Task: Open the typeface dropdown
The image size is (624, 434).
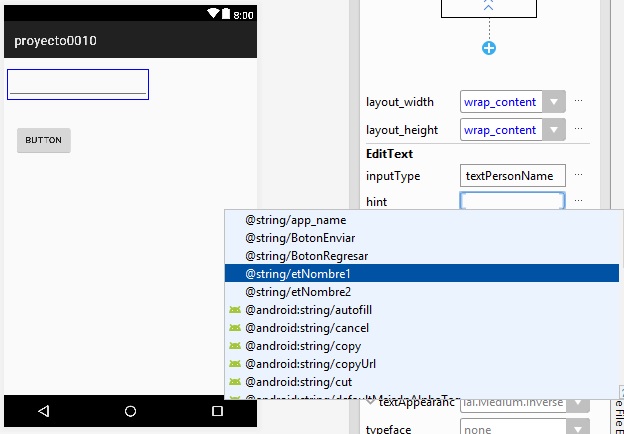Action: (513, 428)
